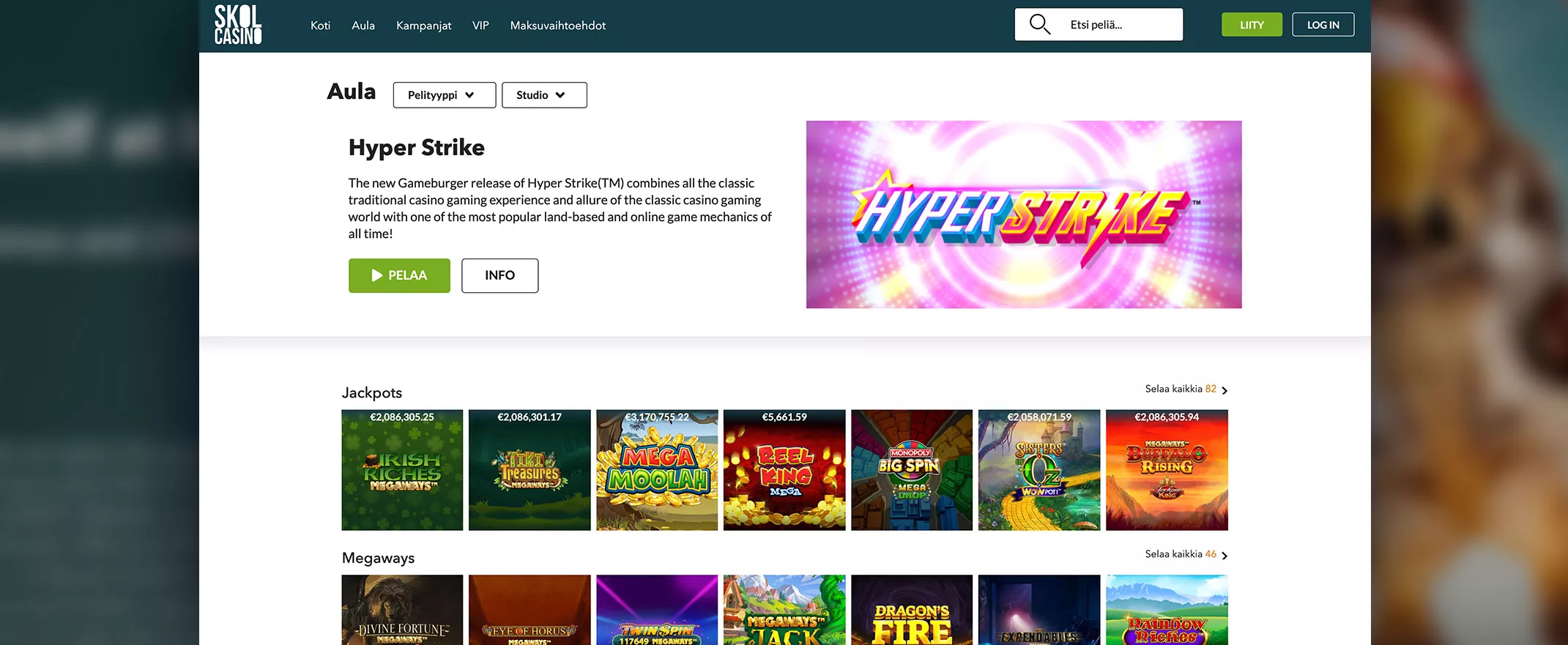The width and height of the screenshot is (1568, 645).
Task: Go to Koti in navigation
Action: point(320,26)
